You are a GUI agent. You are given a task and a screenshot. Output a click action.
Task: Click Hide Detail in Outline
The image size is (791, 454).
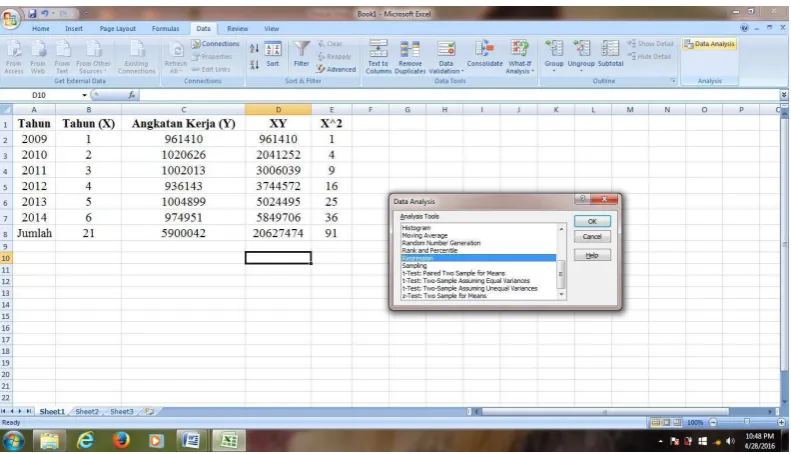coord(649,56)
